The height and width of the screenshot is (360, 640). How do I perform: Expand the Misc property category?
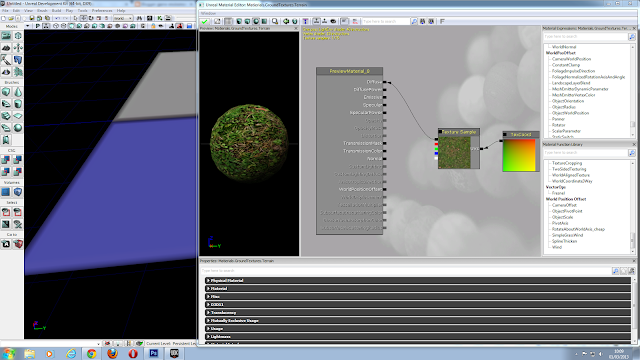[x=418, y=296]
